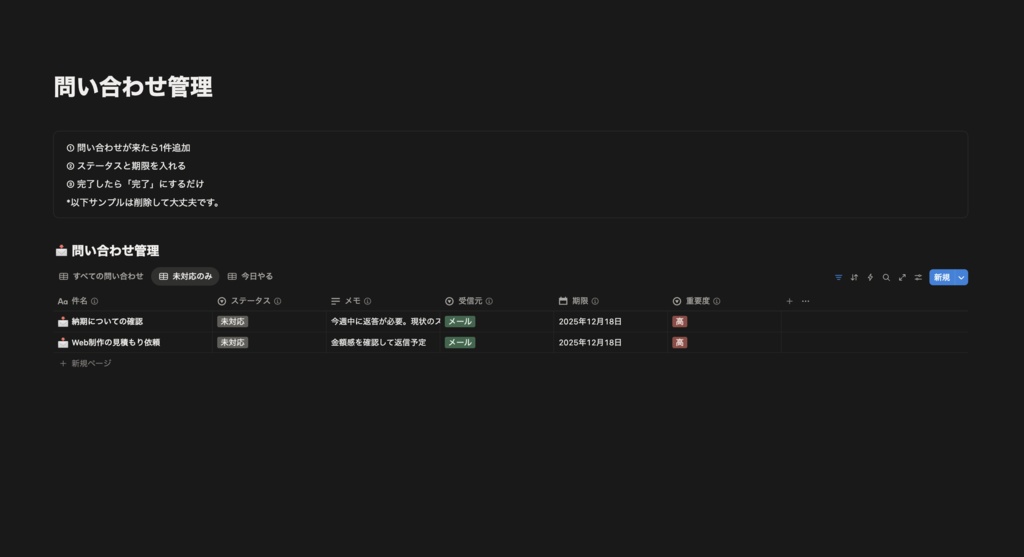
Task: Click due date of 納期についての確認 row
Action: click(x=590, y=321)
